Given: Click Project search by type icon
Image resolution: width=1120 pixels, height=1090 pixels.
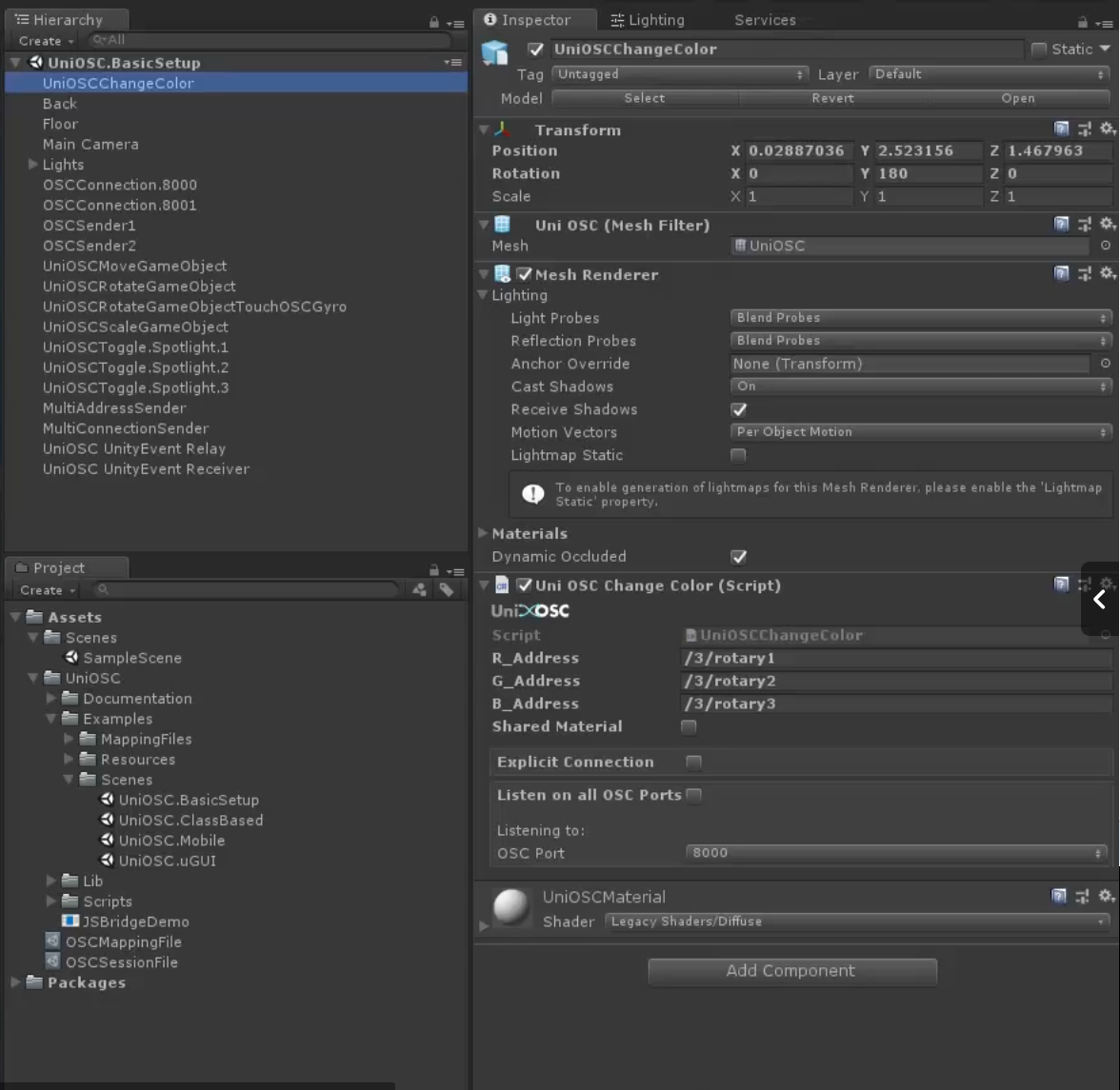Looking at the screenshot, I should (x=419, y=589).
